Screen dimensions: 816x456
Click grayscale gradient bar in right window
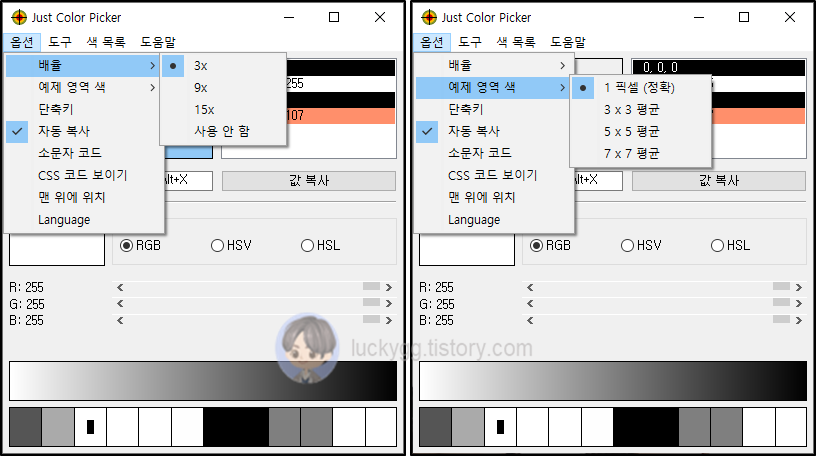613,381
